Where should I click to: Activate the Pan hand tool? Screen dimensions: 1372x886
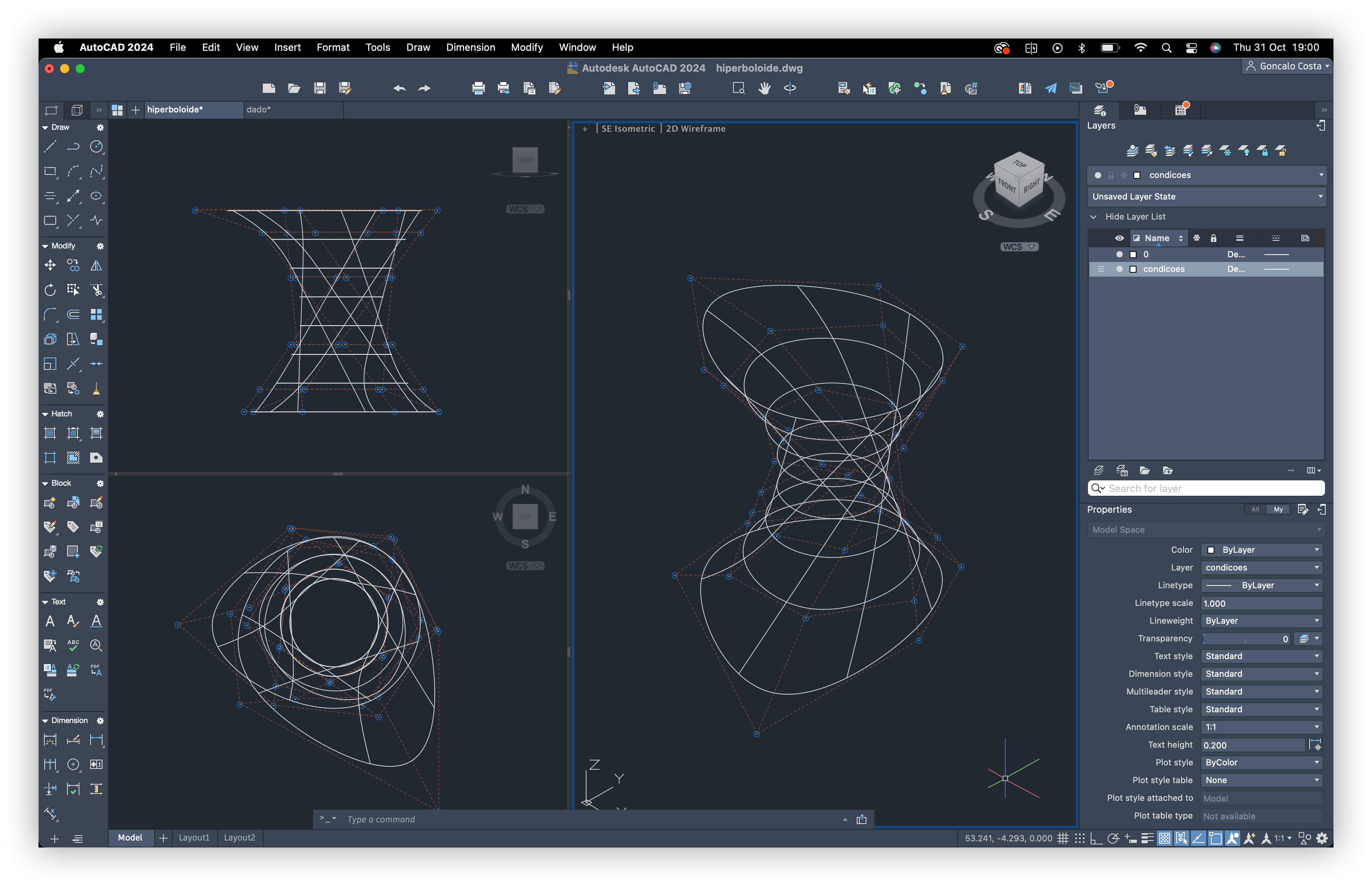pyautogui.click(x=764, y=88)
